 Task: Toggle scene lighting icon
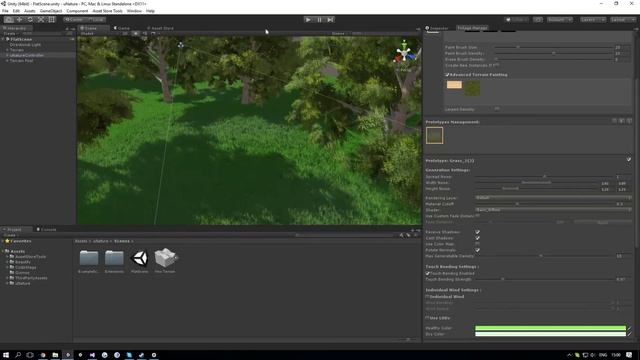click(x=136, y=33)
